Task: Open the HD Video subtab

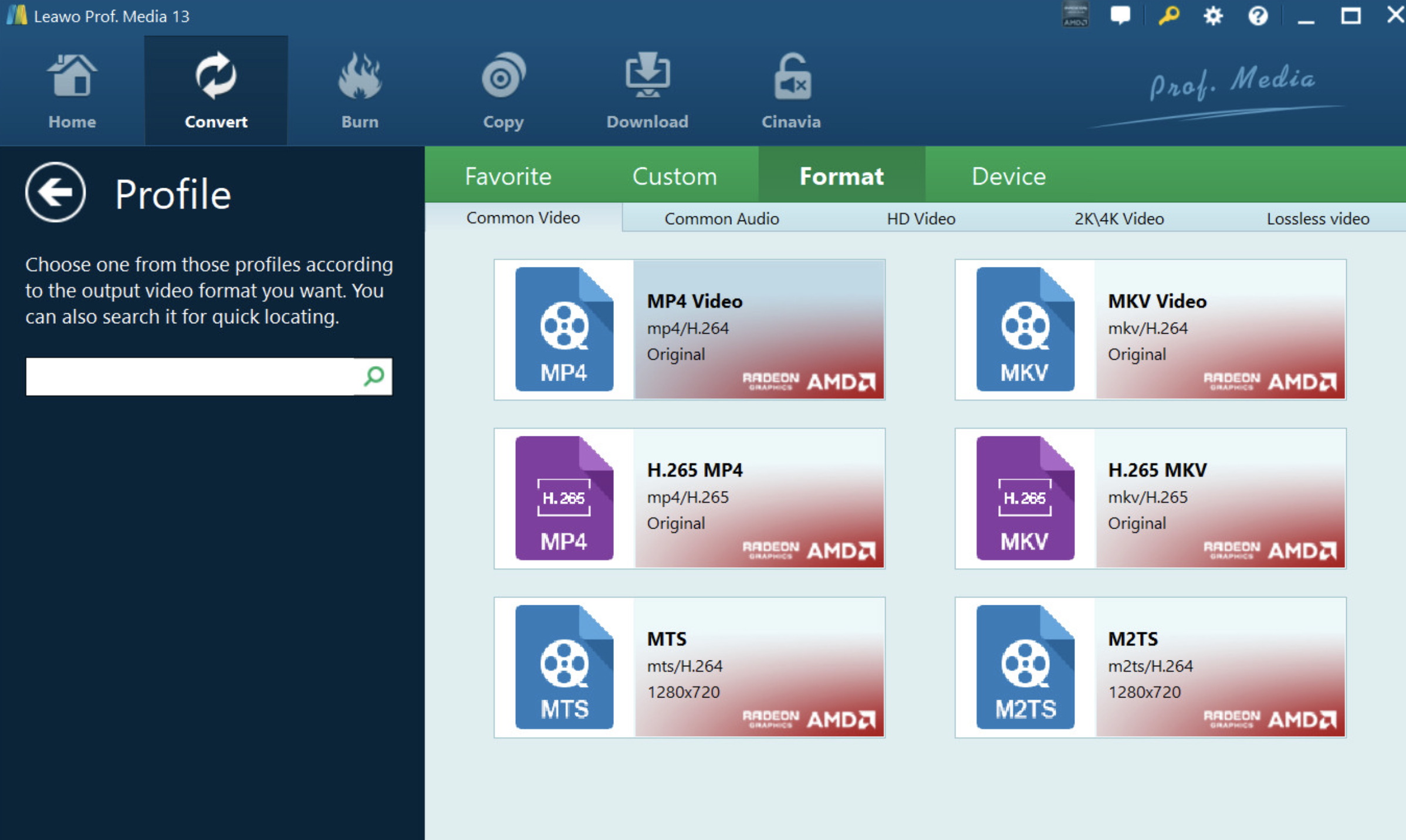Action: 921,219
